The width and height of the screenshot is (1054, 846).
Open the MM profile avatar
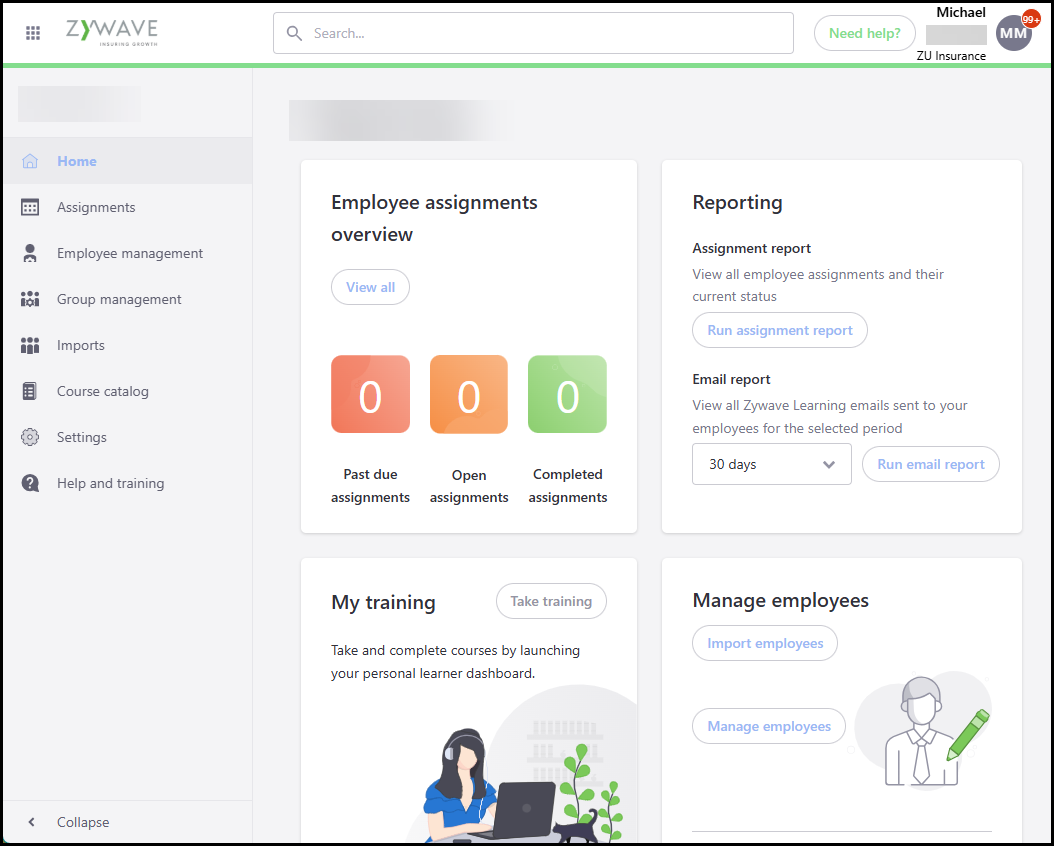point(1013,32)
